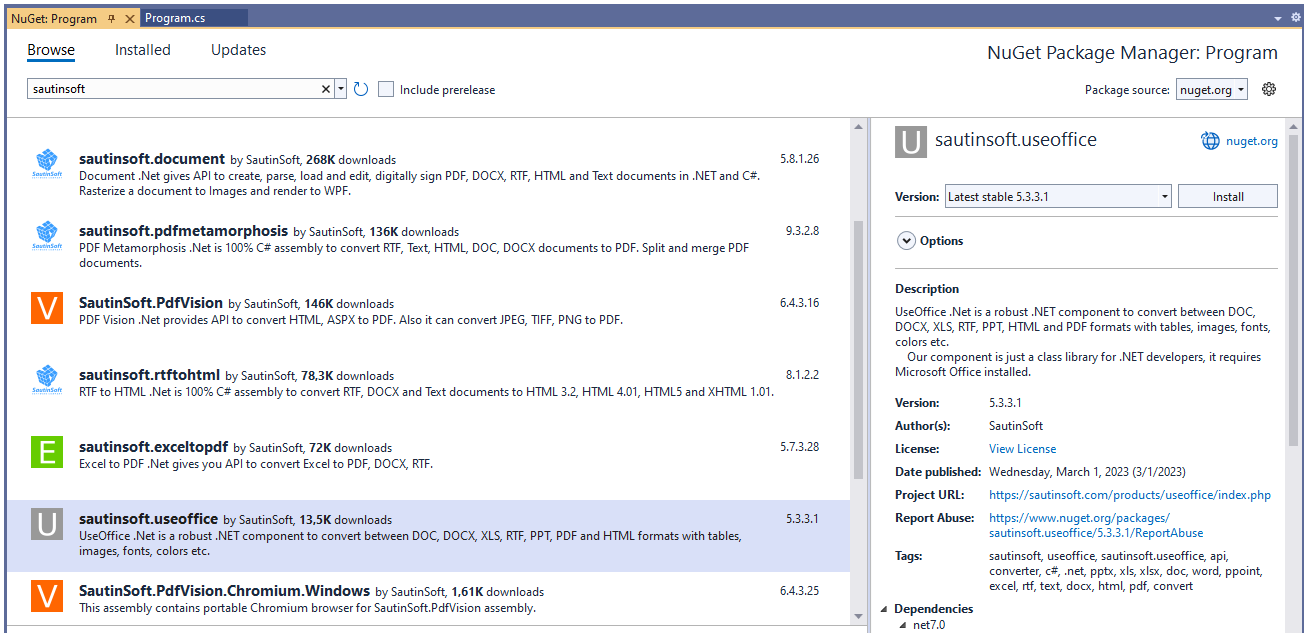
Task: Select the sautinsoft.useoffice U icon
Action: 46,525
